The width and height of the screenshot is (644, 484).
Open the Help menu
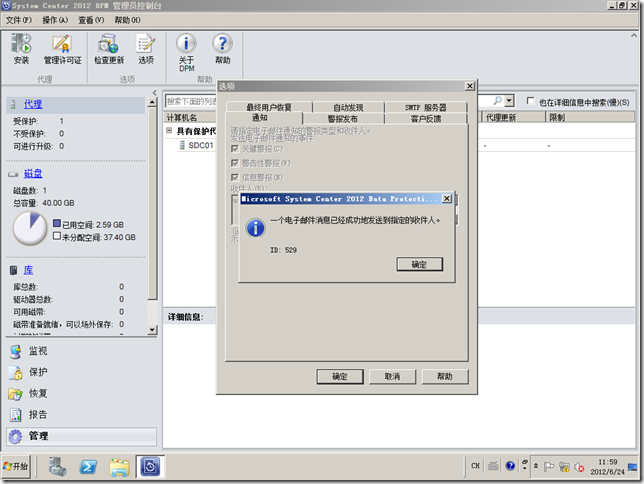(127, 20)
